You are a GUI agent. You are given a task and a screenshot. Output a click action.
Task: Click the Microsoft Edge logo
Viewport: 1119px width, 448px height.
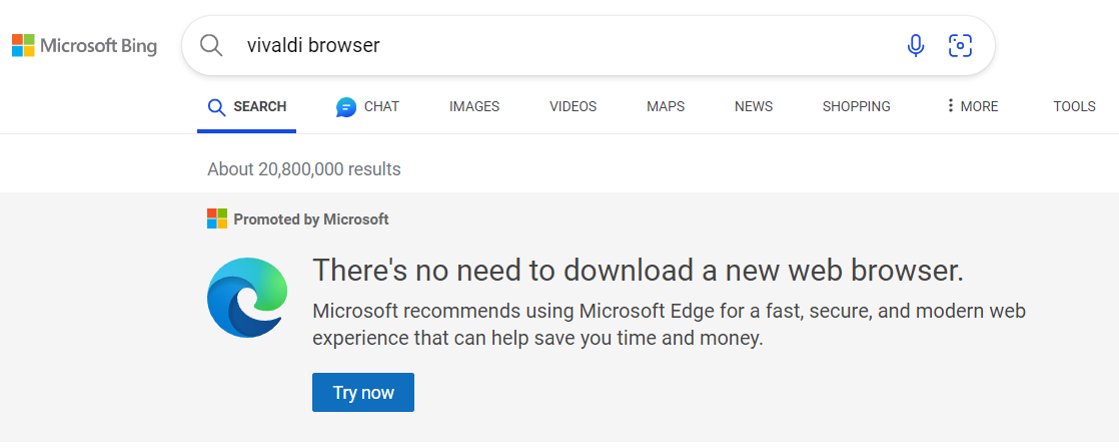(x=247, y=297)
